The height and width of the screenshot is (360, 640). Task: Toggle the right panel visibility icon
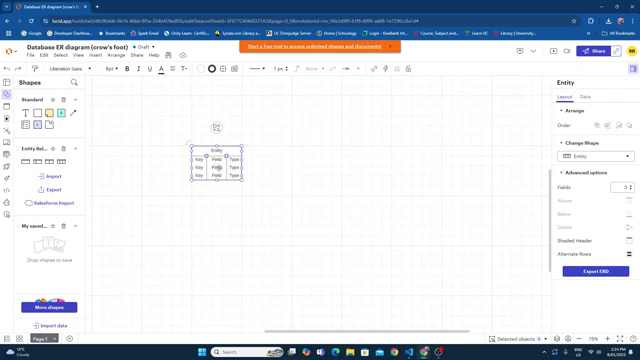pos(633,69)
